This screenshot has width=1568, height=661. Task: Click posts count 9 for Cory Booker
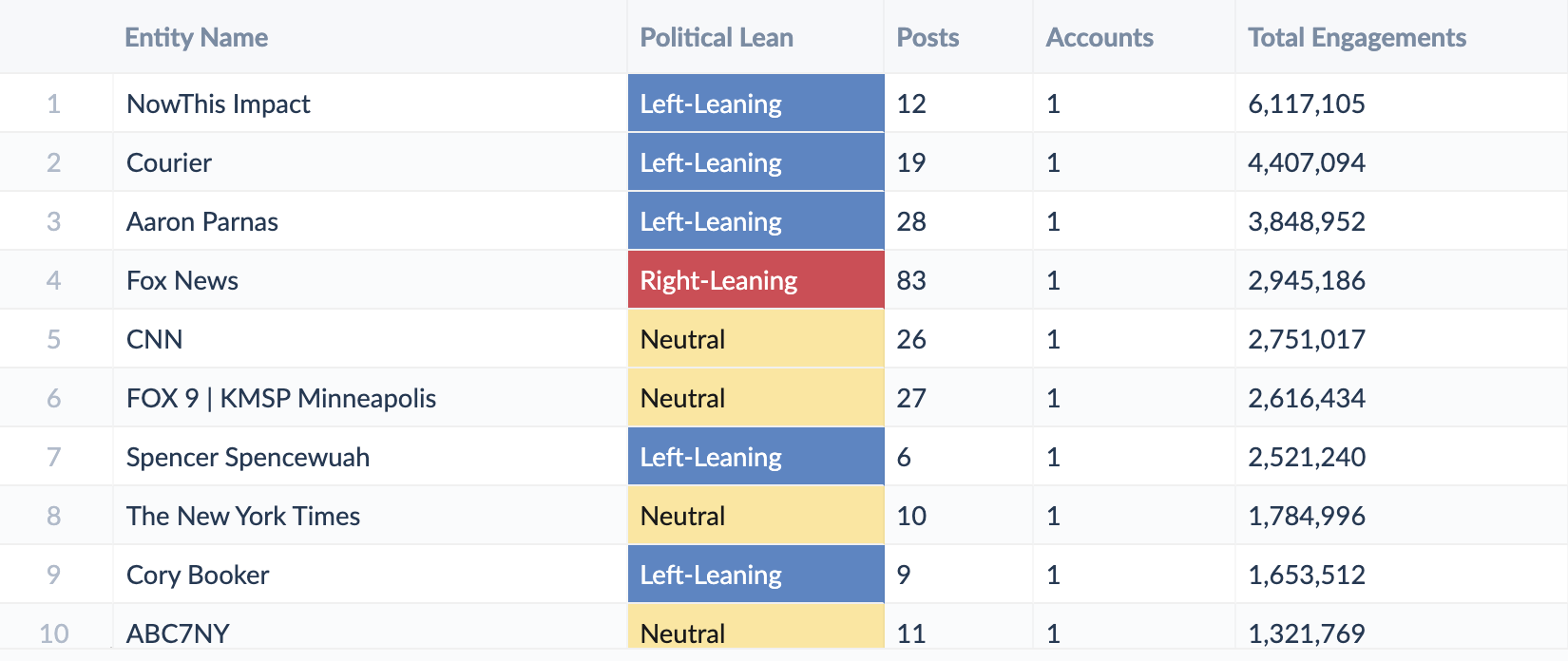click(904, 576)
